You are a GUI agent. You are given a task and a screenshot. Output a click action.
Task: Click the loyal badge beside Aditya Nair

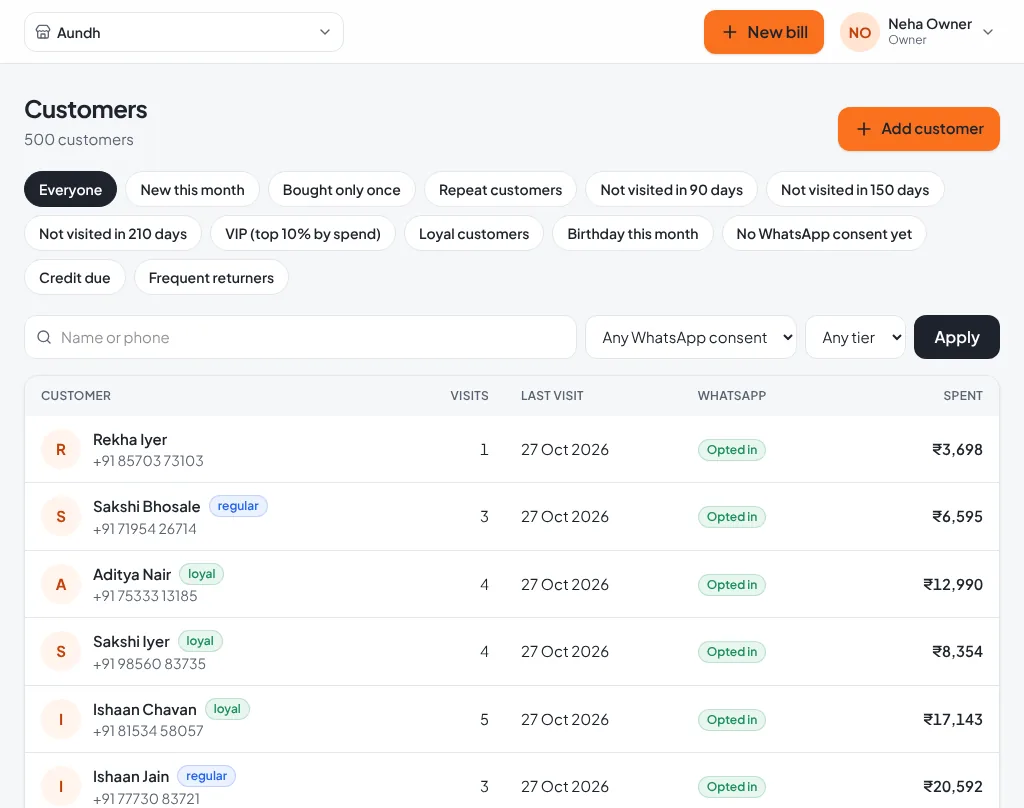pos(202,574)
